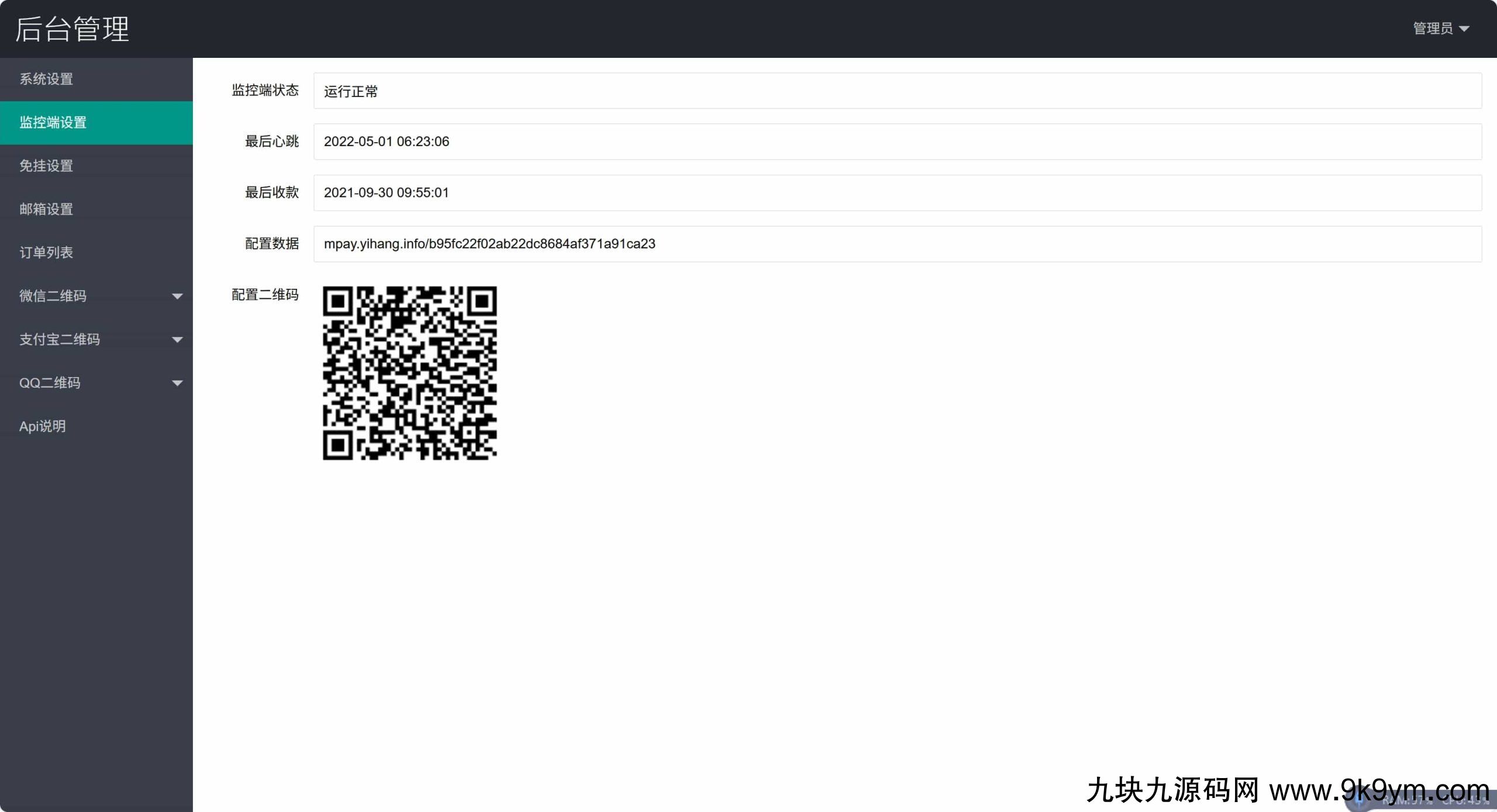The height and width of the screenshot is (812, 1497).
Task: Click the 监控端状态 field showing 运行正常
Action: (x=898, y=91)
